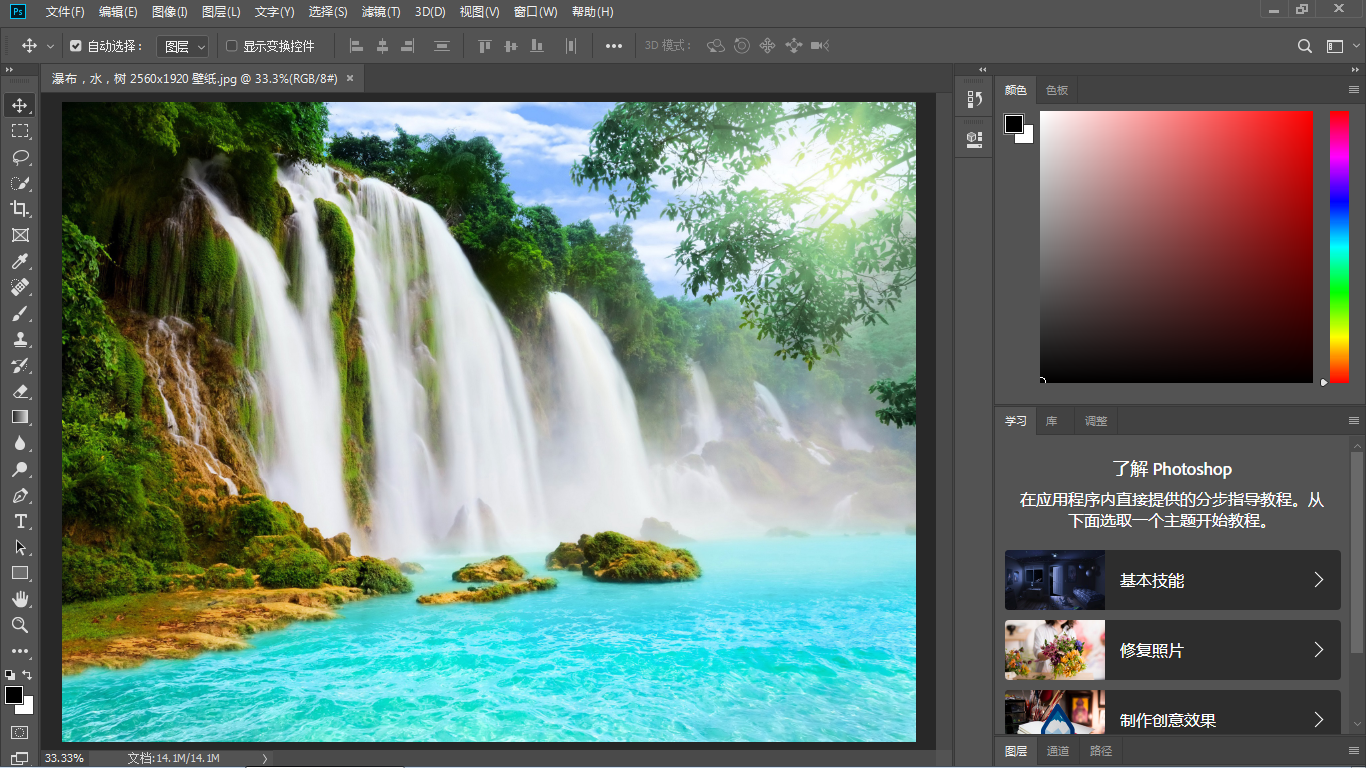The height and width of the screenshot is (768, 1366).
Task: Open the Edit Toolbar three-dots button
Action: click(20, 651)
